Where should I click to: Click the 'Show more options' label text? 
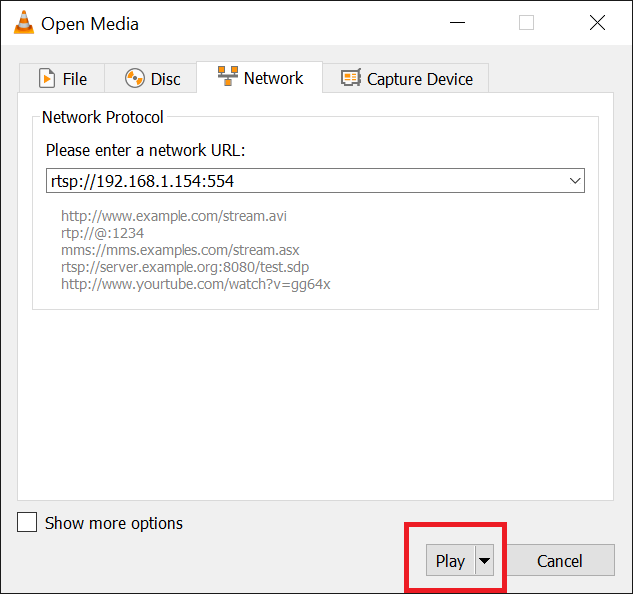(x=114, y=523)
